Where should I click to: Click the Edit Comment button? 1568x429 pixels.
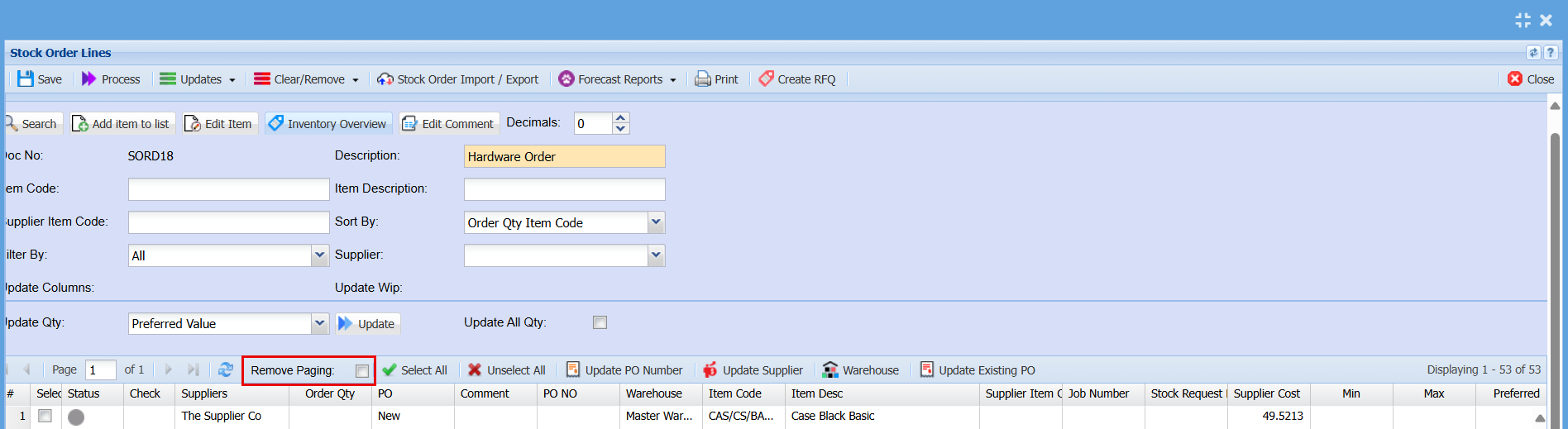pos(448,124)
